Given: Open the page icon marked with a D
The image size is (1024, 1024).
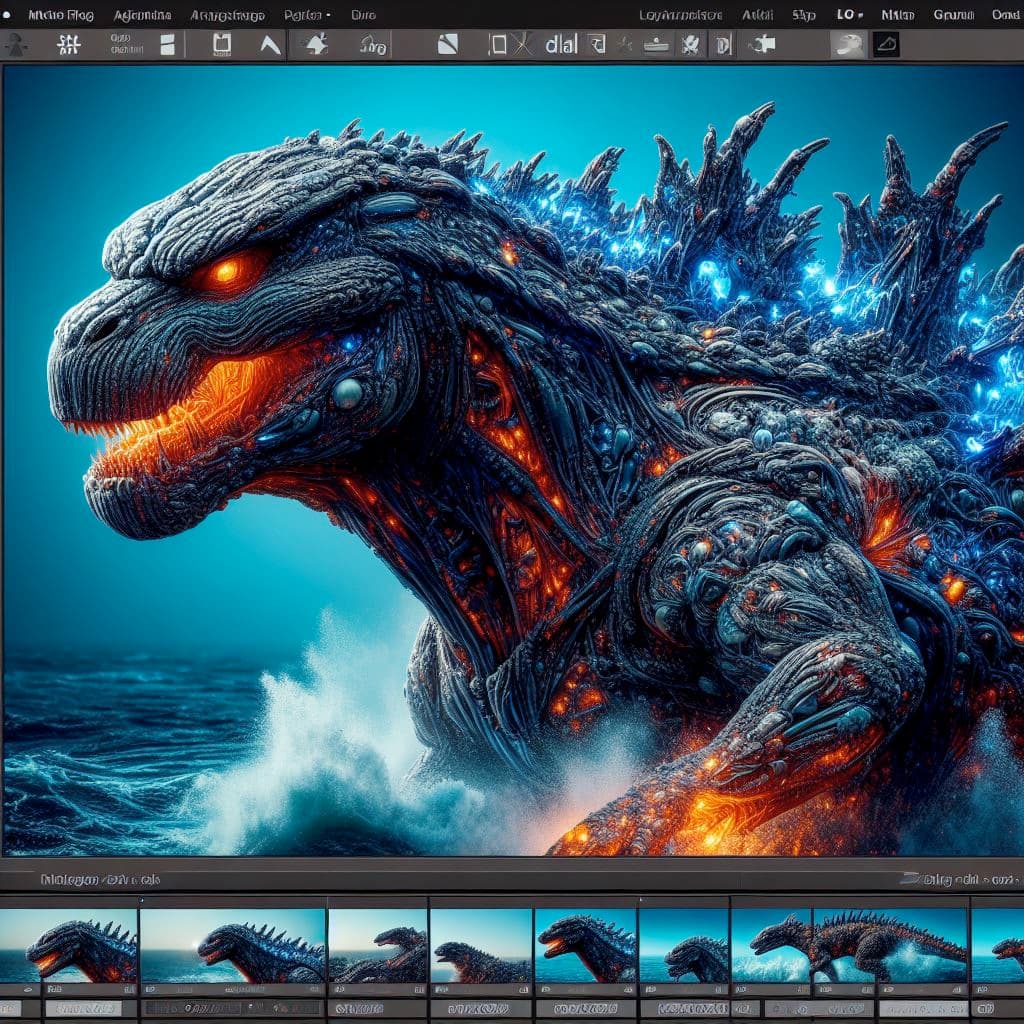Looking at the screenshot, I should tap(723, 44).
